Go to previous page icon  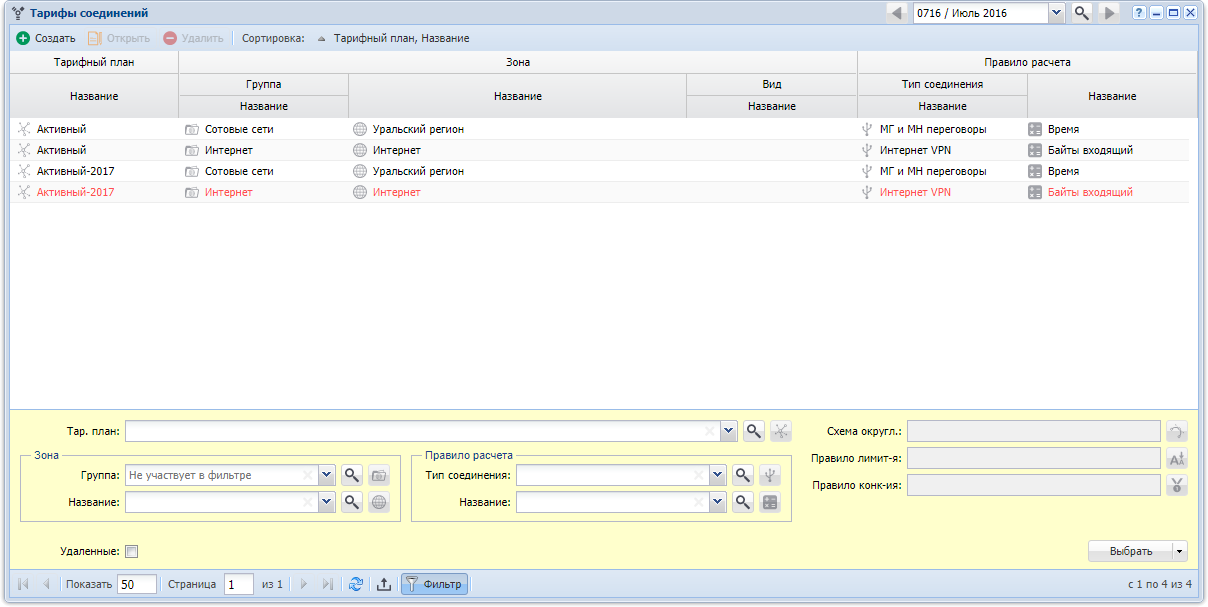click(x=46, y=584)
